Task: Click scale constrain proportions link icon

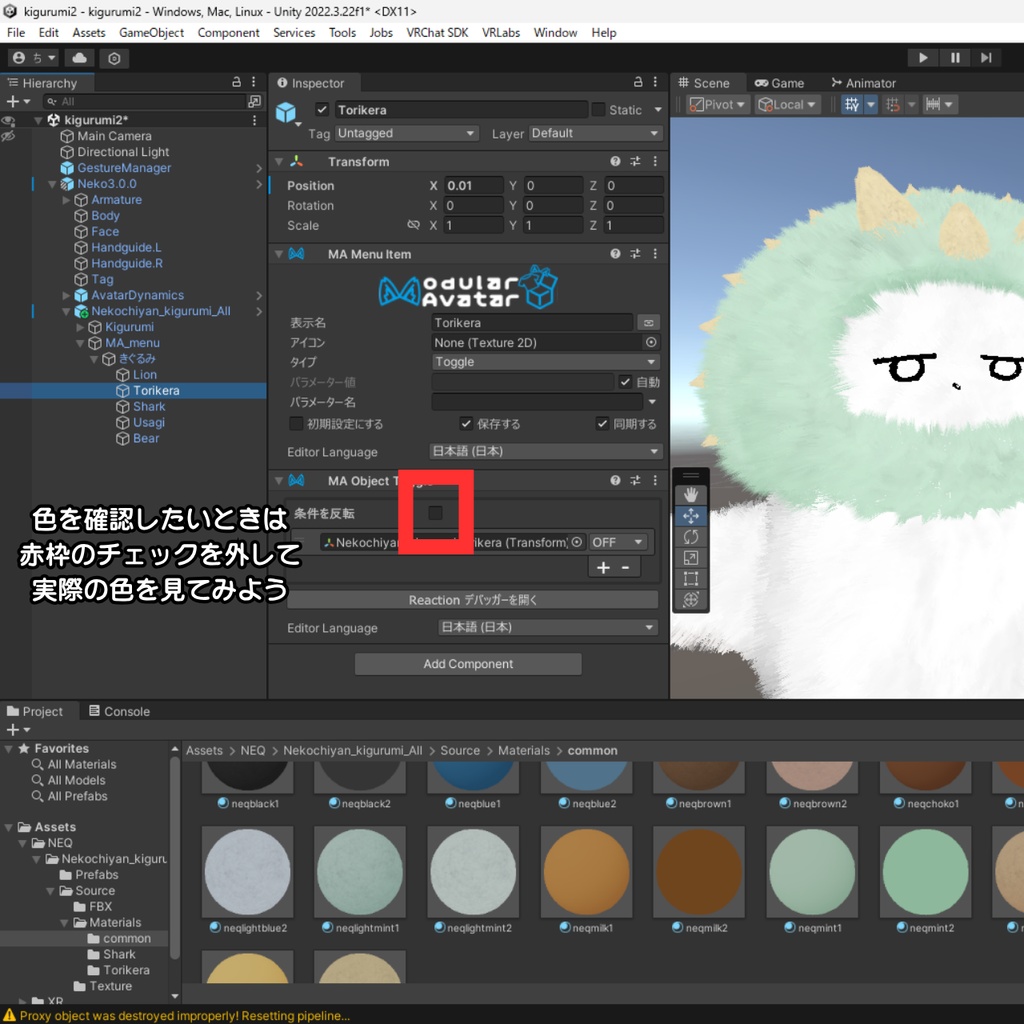Action: point(413,225)
